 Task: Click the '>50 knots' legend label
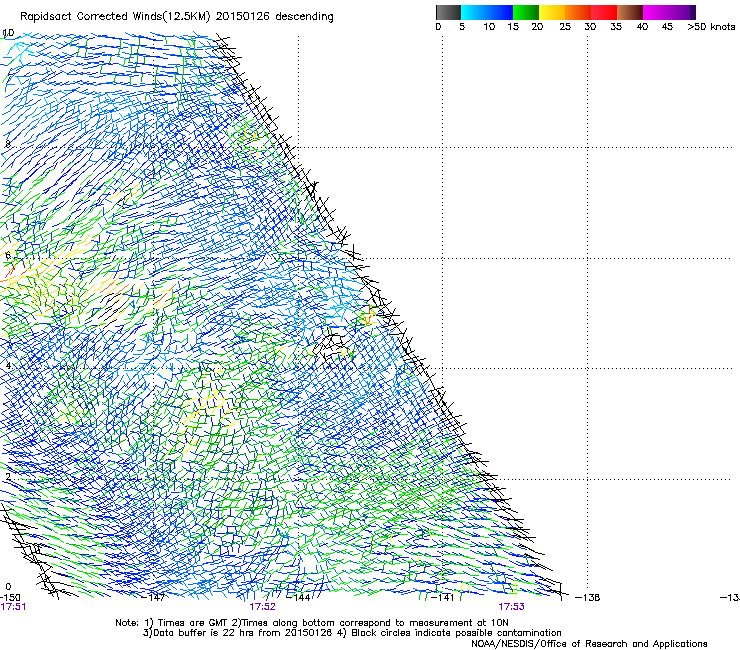(x=711, y=27)
